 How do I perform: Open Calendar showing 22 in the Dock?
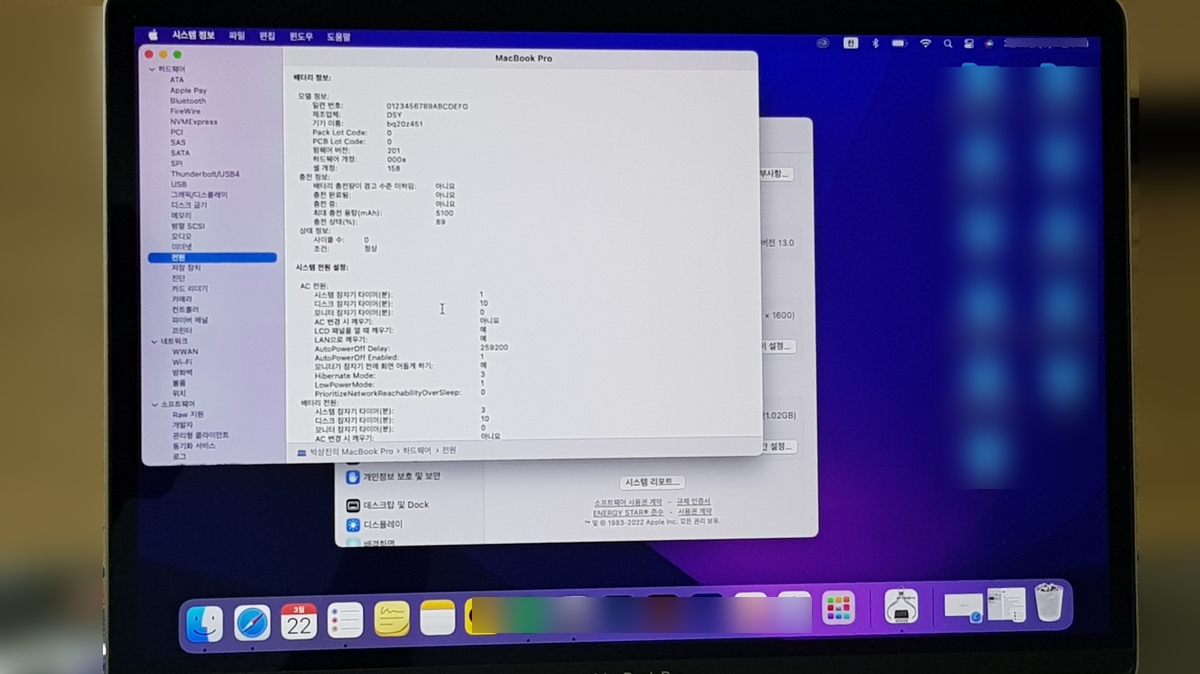(x=299, y=621)
